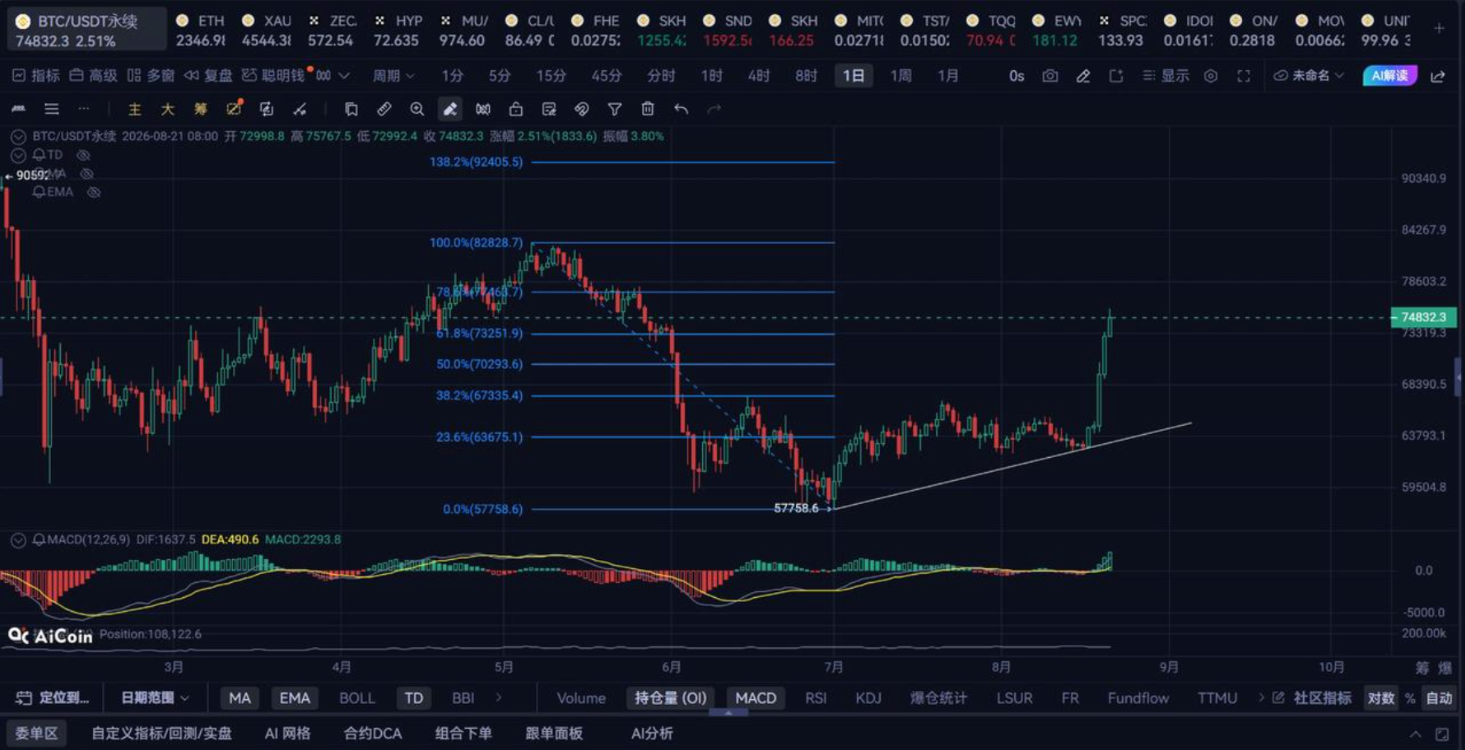Viewport: 1465px width, 750px height.
Task: Open the 社区指标 community indicators
Action: click(1313, 698)
